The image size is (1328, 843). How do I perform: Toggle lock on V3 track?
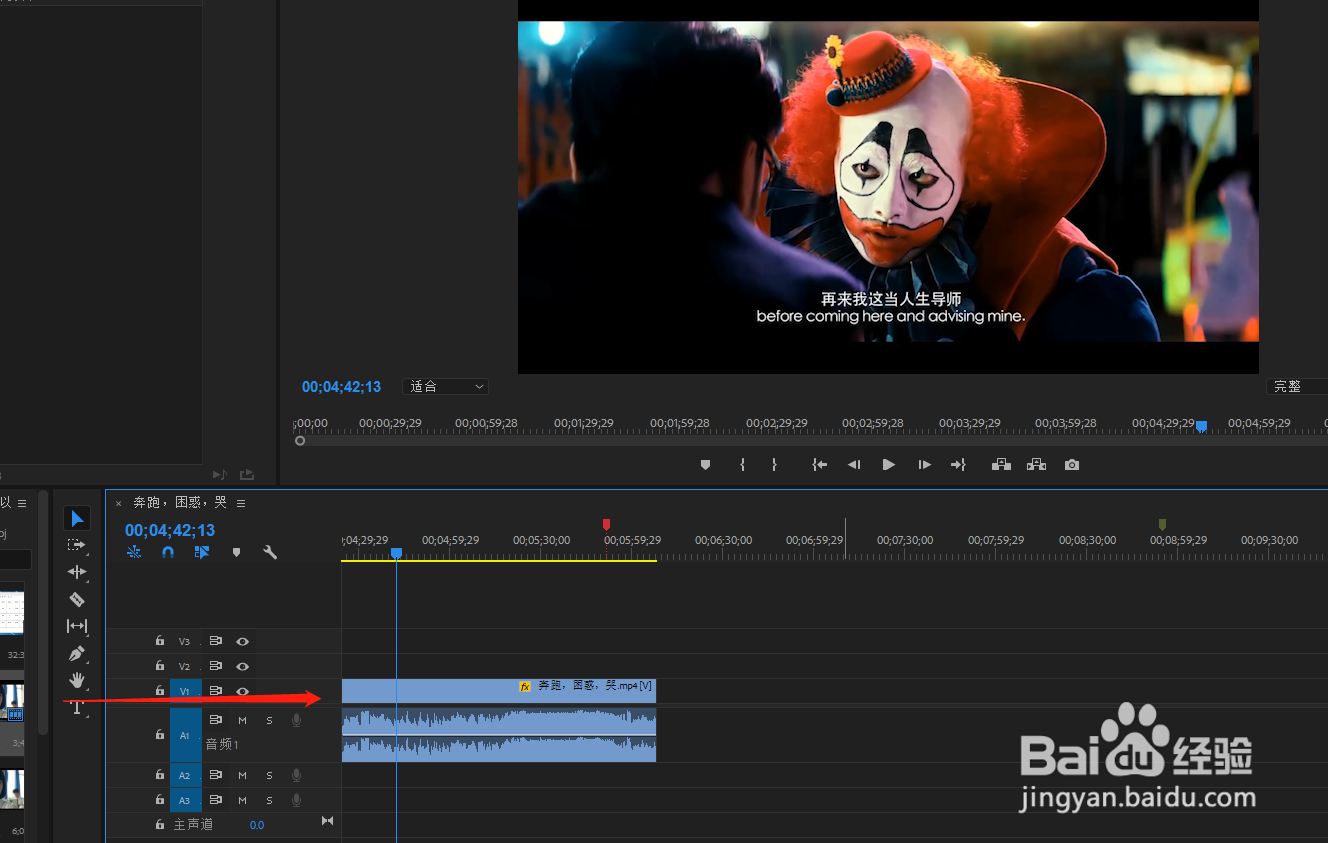159,641
